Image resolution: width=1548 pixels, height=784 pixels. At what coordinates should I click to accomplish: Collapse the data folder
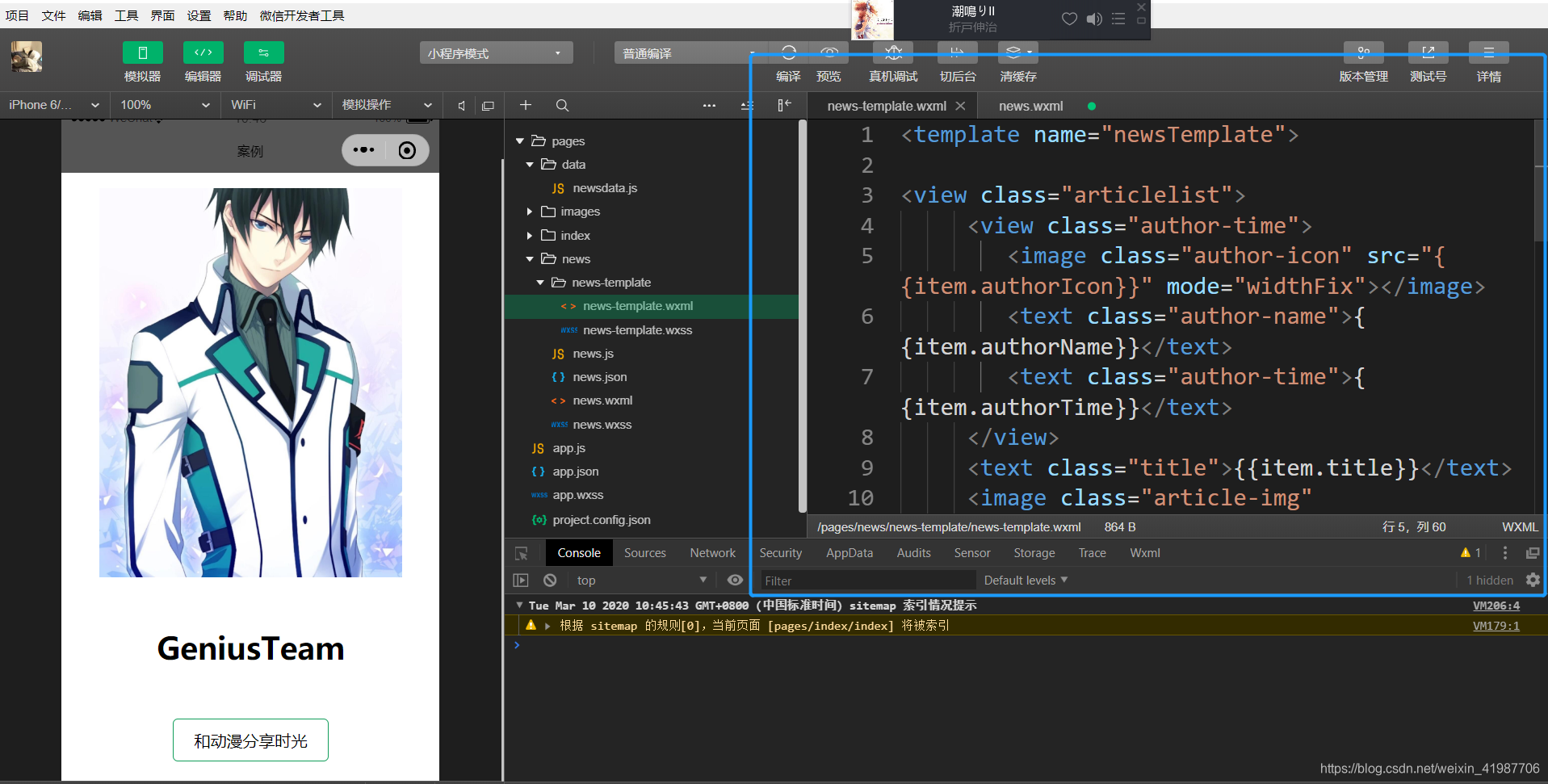coord(530,165)
